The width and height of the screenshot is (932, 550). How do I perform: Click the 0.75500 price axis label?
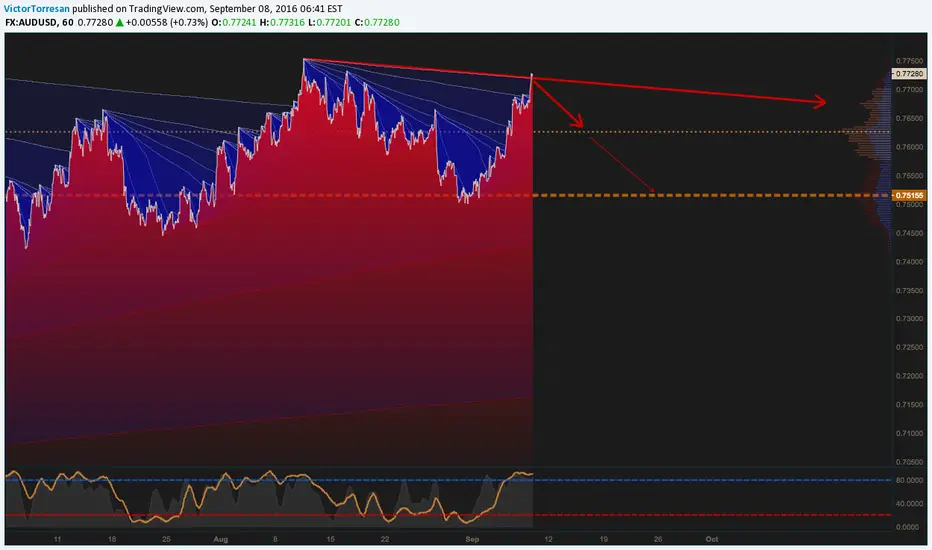coord(909,176)
